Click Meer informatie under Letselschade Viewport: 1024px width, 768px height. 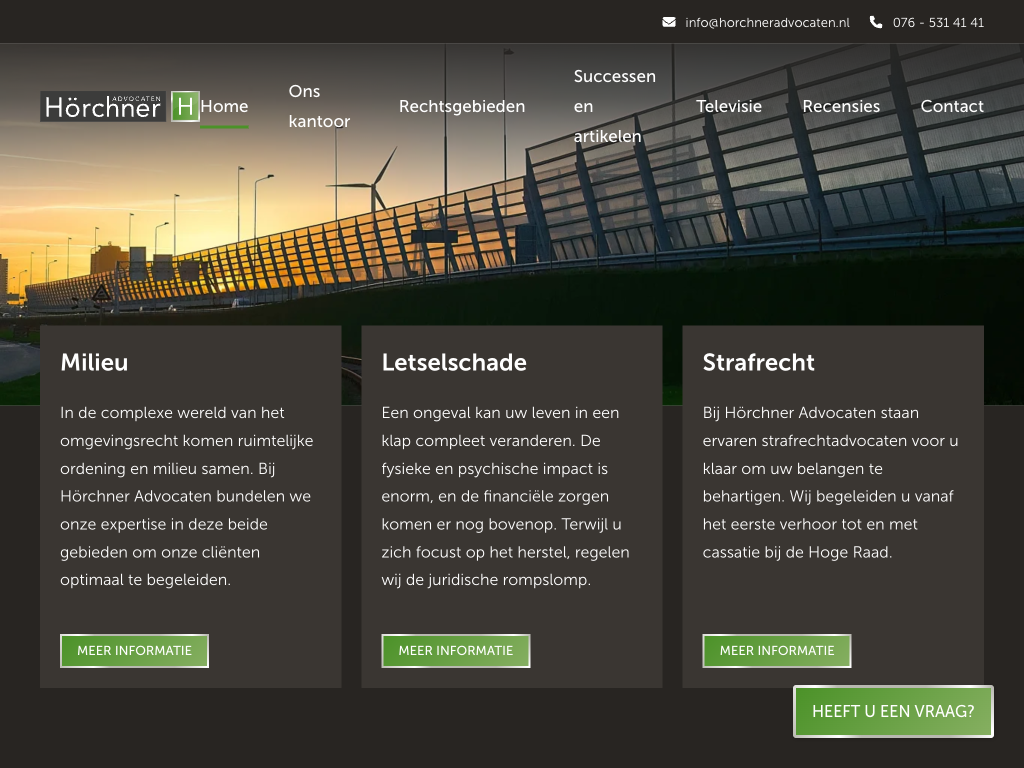455,651
